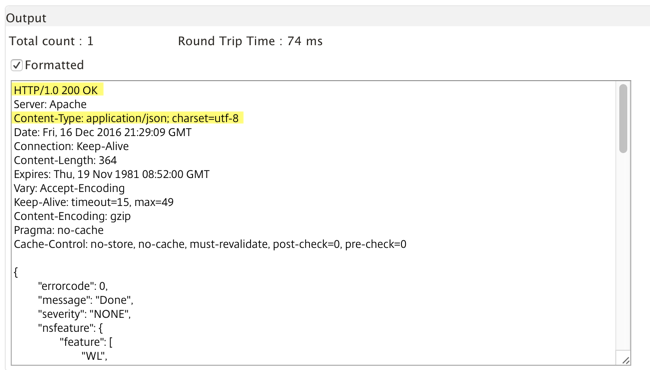This screenshot has width=650, height=370.
Task: Click the Date header line
Action: click(x=103, y=133)
